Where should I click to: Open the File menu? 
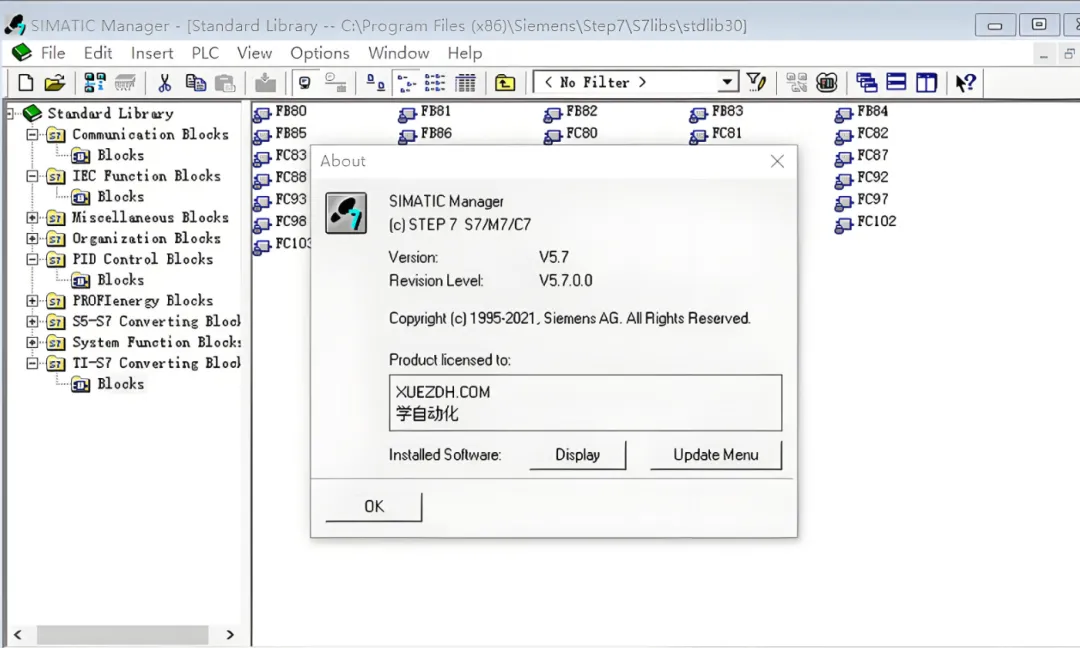pyautogui.click(x=53, y=53)
